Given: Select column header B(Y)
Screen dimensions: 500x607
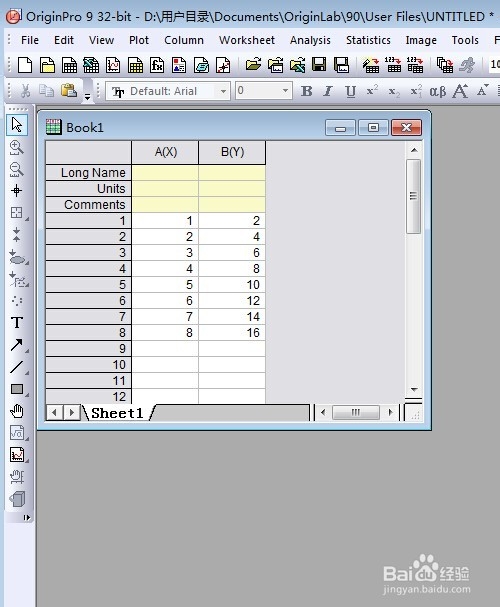Looking at the screenshot, I should point(232,152).
